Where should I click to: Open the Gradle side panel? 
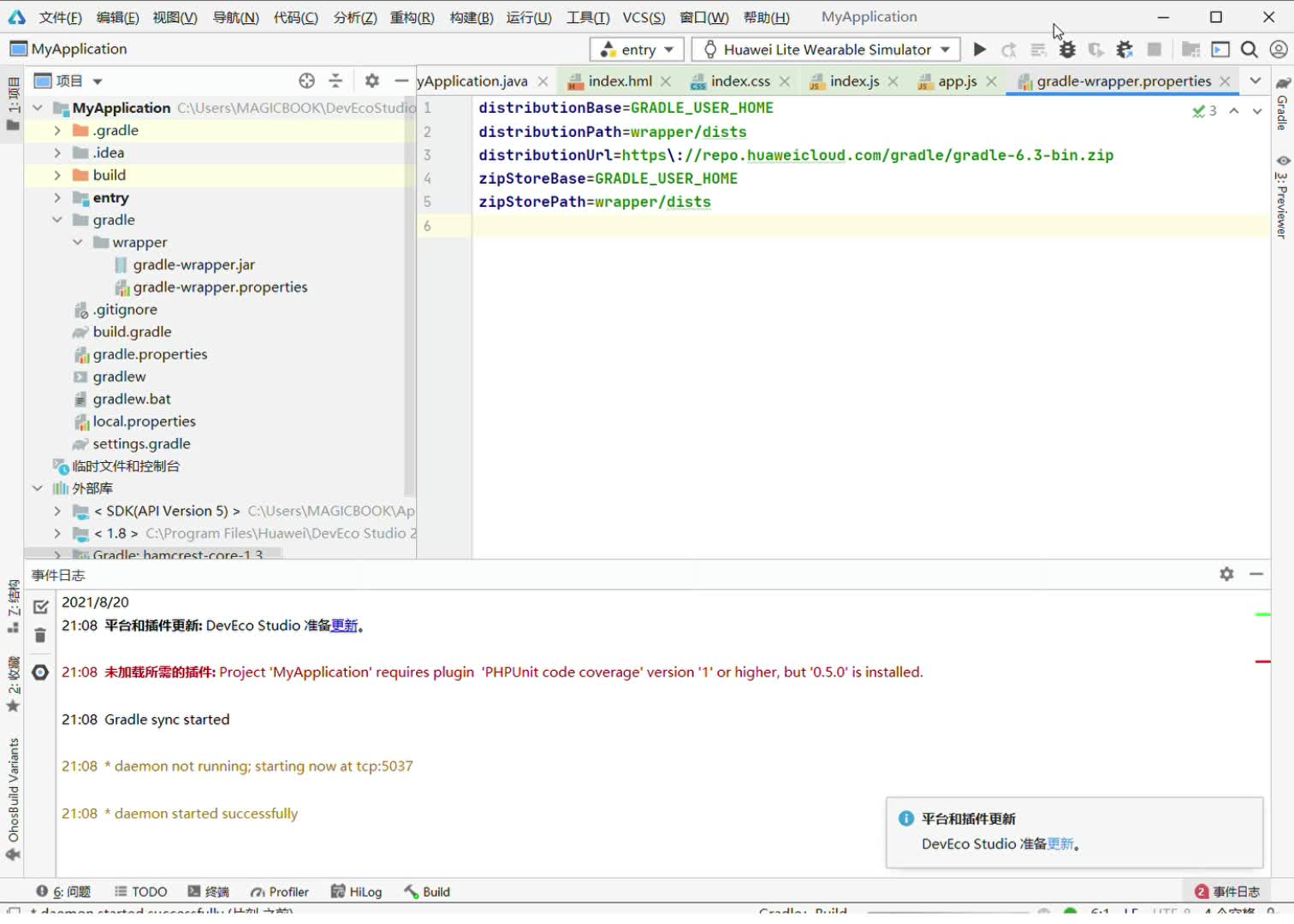tap(1282, 104)
